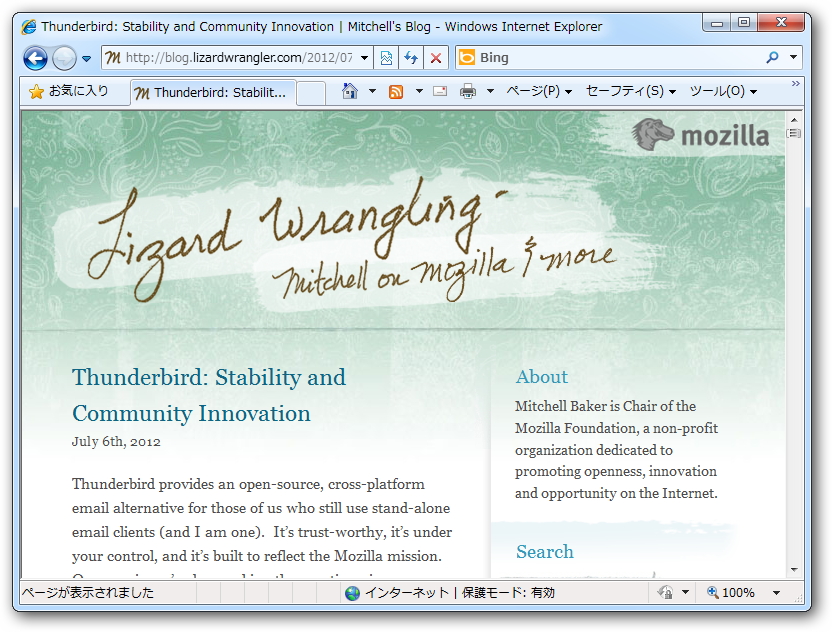
Task: Toggle Compatibility View in the address bar
Action: click(385, 58)
